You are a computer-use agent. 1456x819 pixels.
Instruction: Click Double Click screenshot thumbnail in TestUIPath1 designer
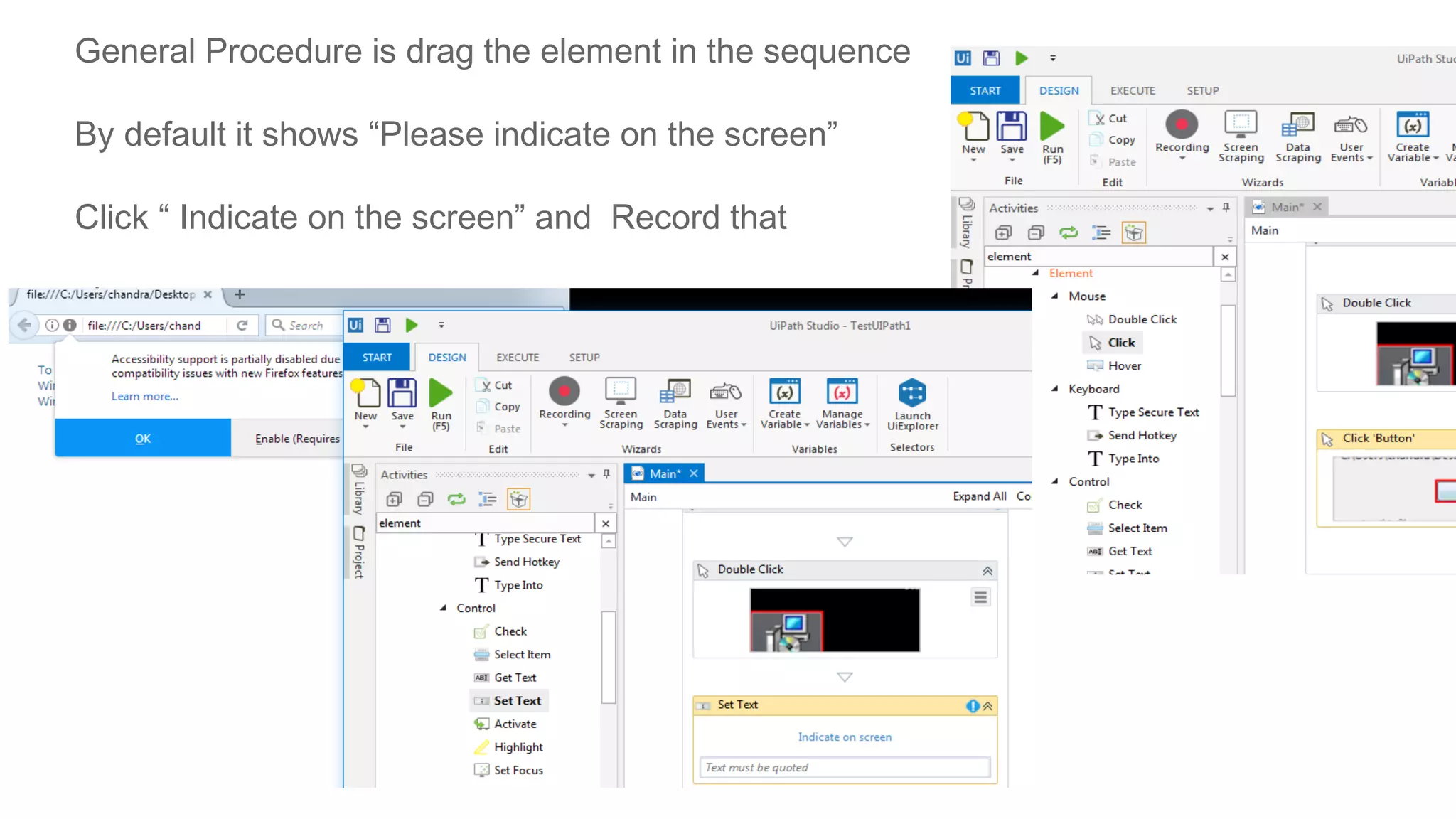[835, 620]
